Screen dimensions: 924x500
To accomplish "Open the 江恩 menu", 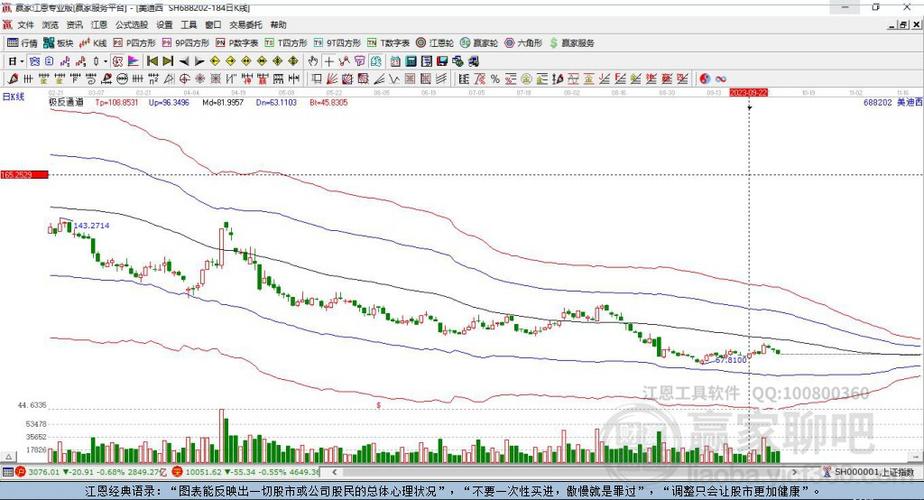I will pos(99,25).
